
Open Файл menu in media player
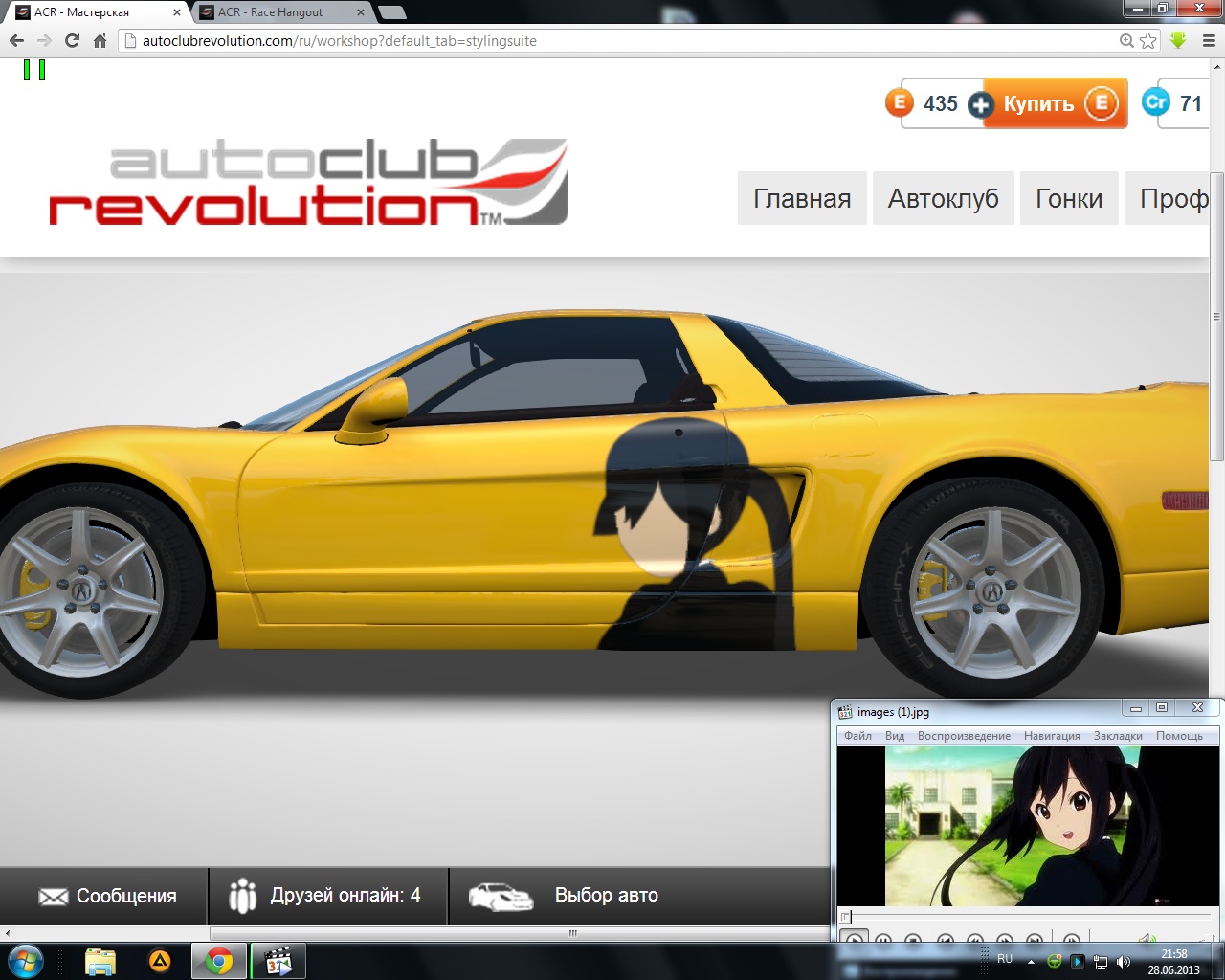(x=857, y=736)
